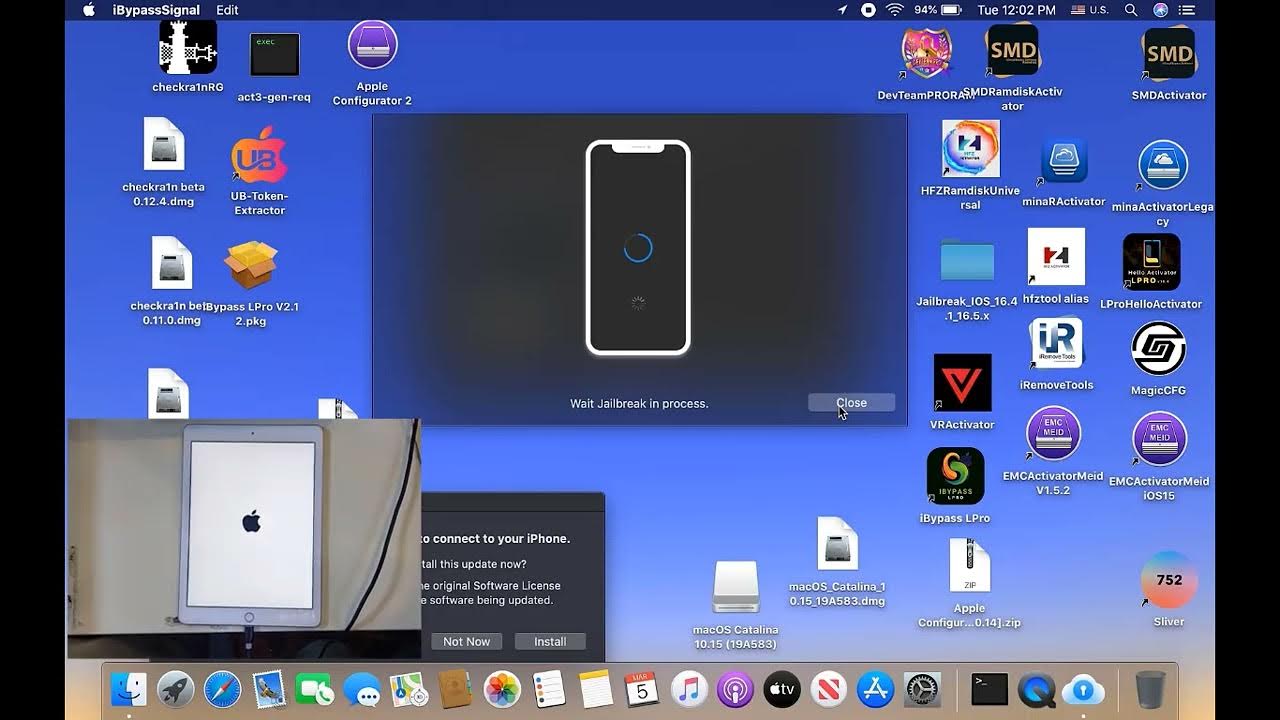Image resolution: width=1280 pixels, height=720 pixels.
Task: Open News from the dock
Action: click(x=829, y=690)
